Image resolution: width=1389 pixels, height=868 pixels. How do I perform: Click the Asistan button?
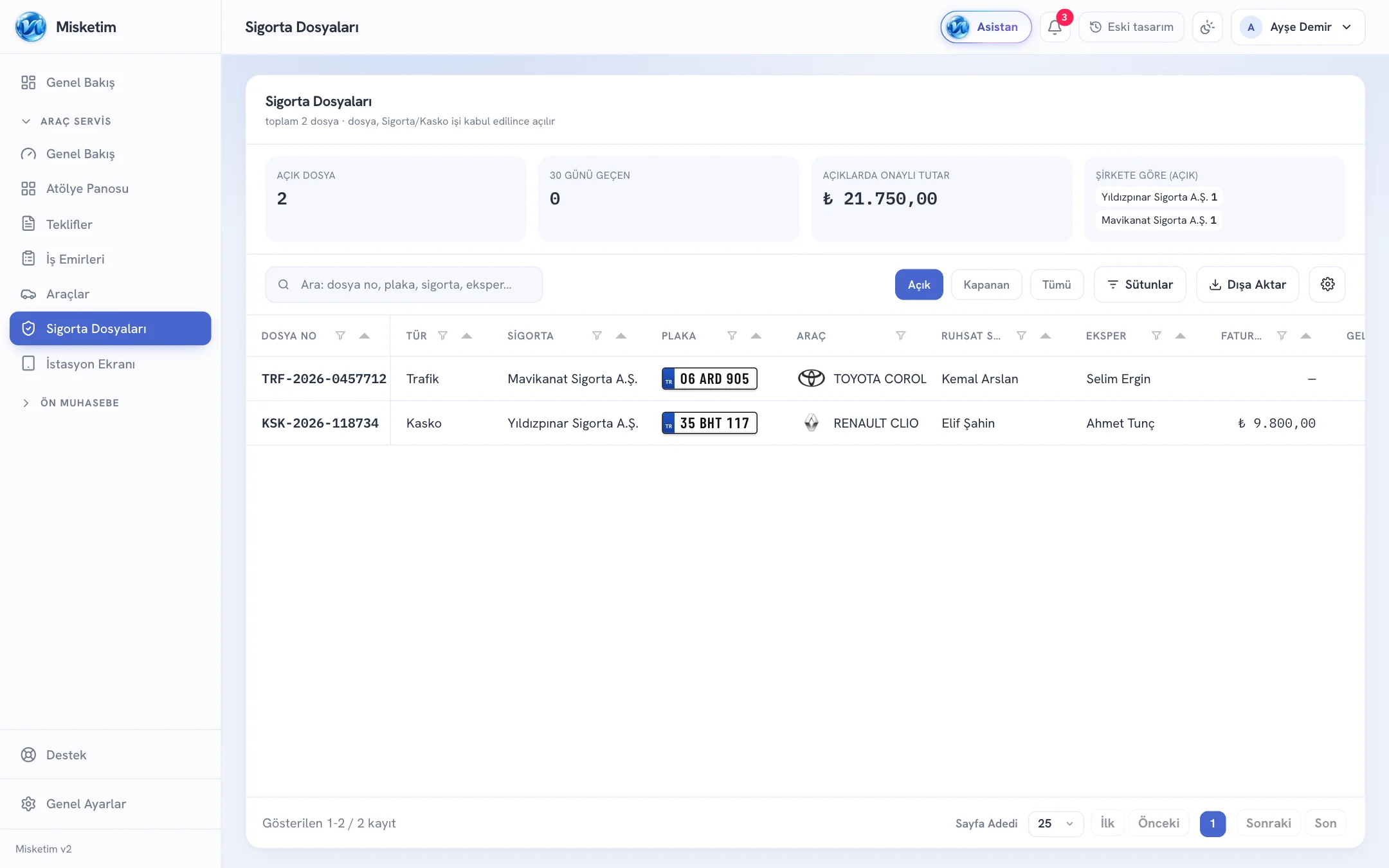(986, 27)
